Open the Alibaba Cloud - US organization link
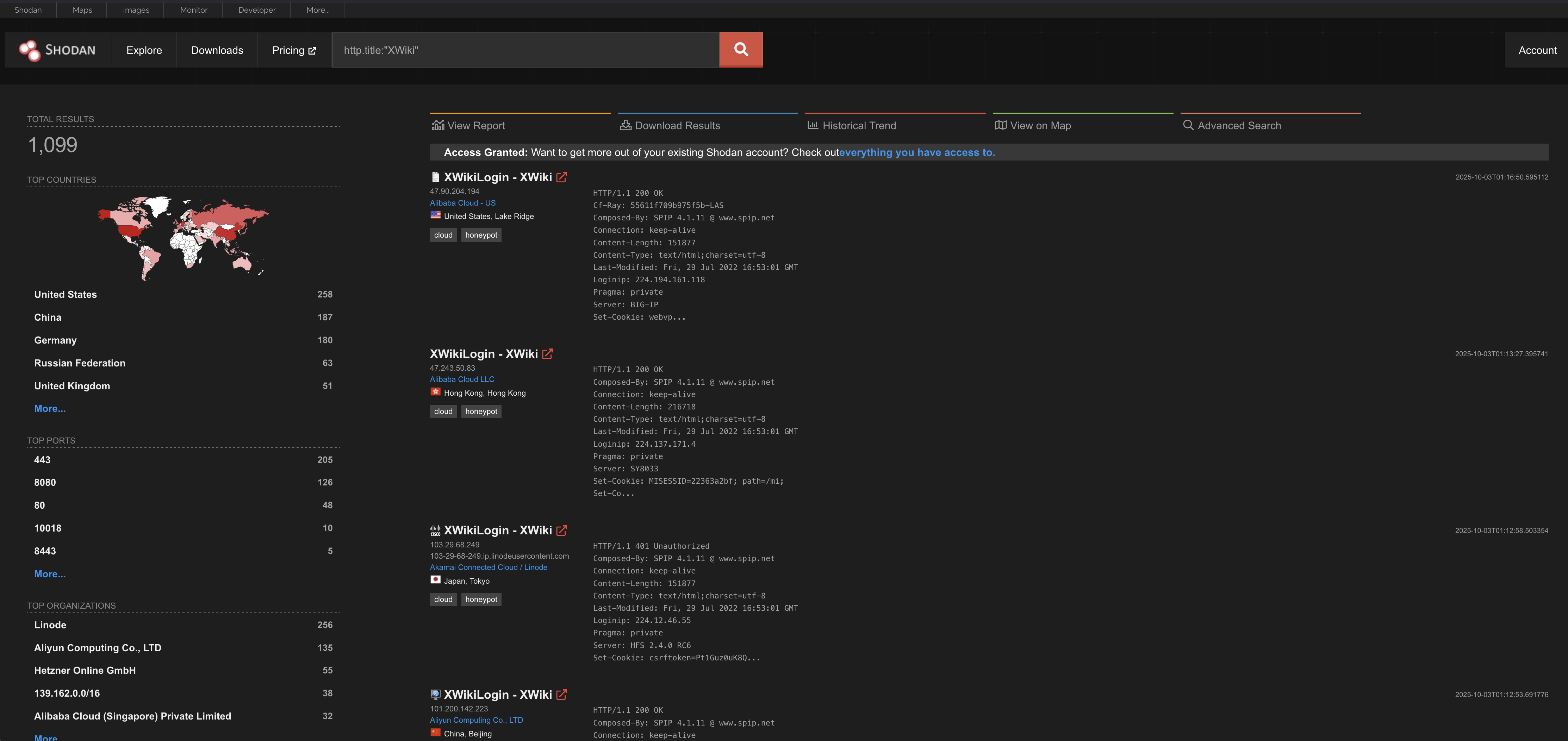Image resolution: width=1568 pixels, height=741 pixels. coord(462,203)
